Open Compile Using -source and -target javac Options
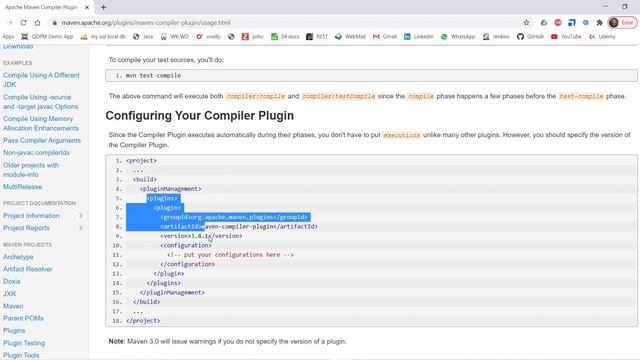 40,102
